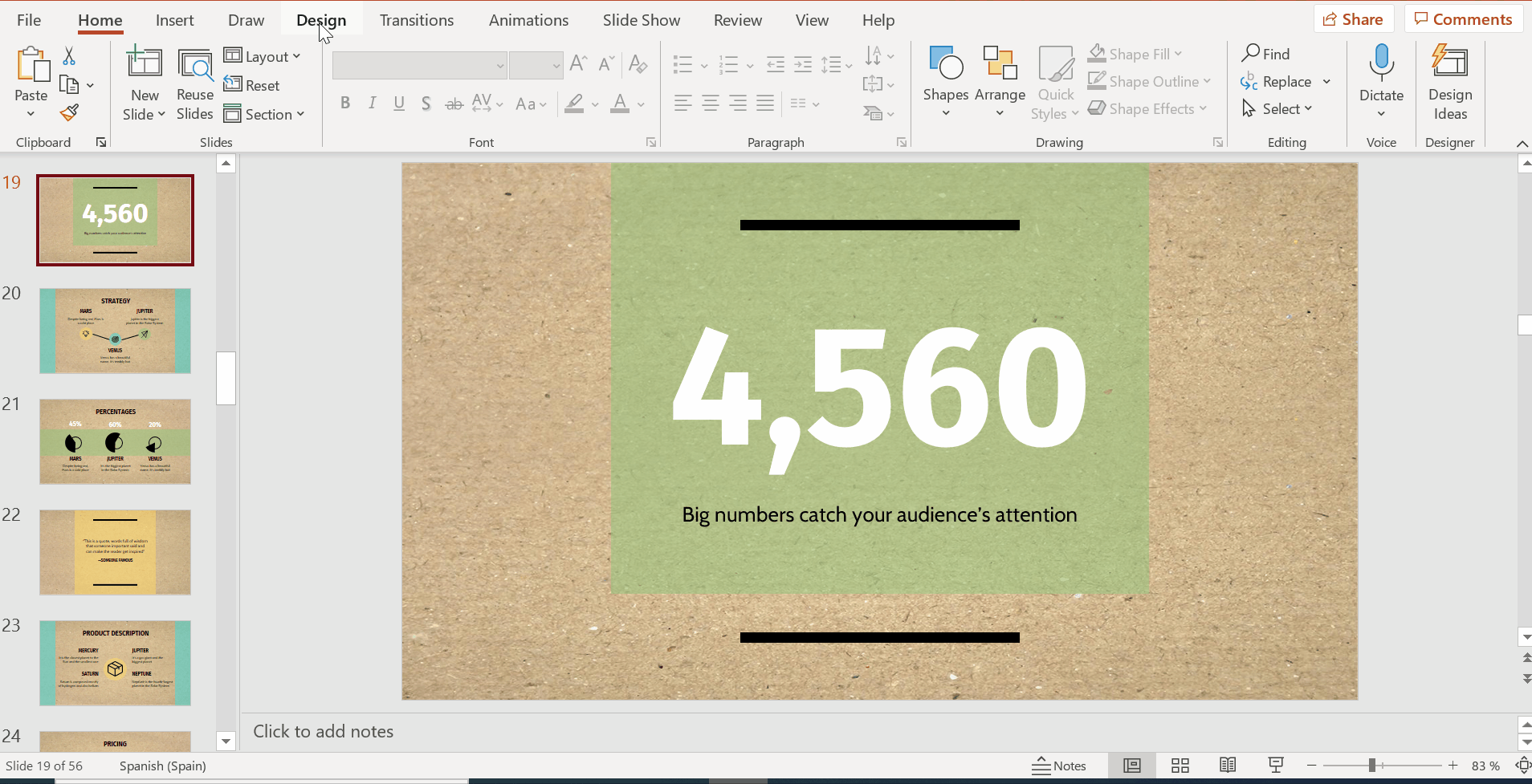Screen dimensions: 1532x784
Task: Switch to the Slide Show tab
Action: pyautogui.click(x=641, y=20)
